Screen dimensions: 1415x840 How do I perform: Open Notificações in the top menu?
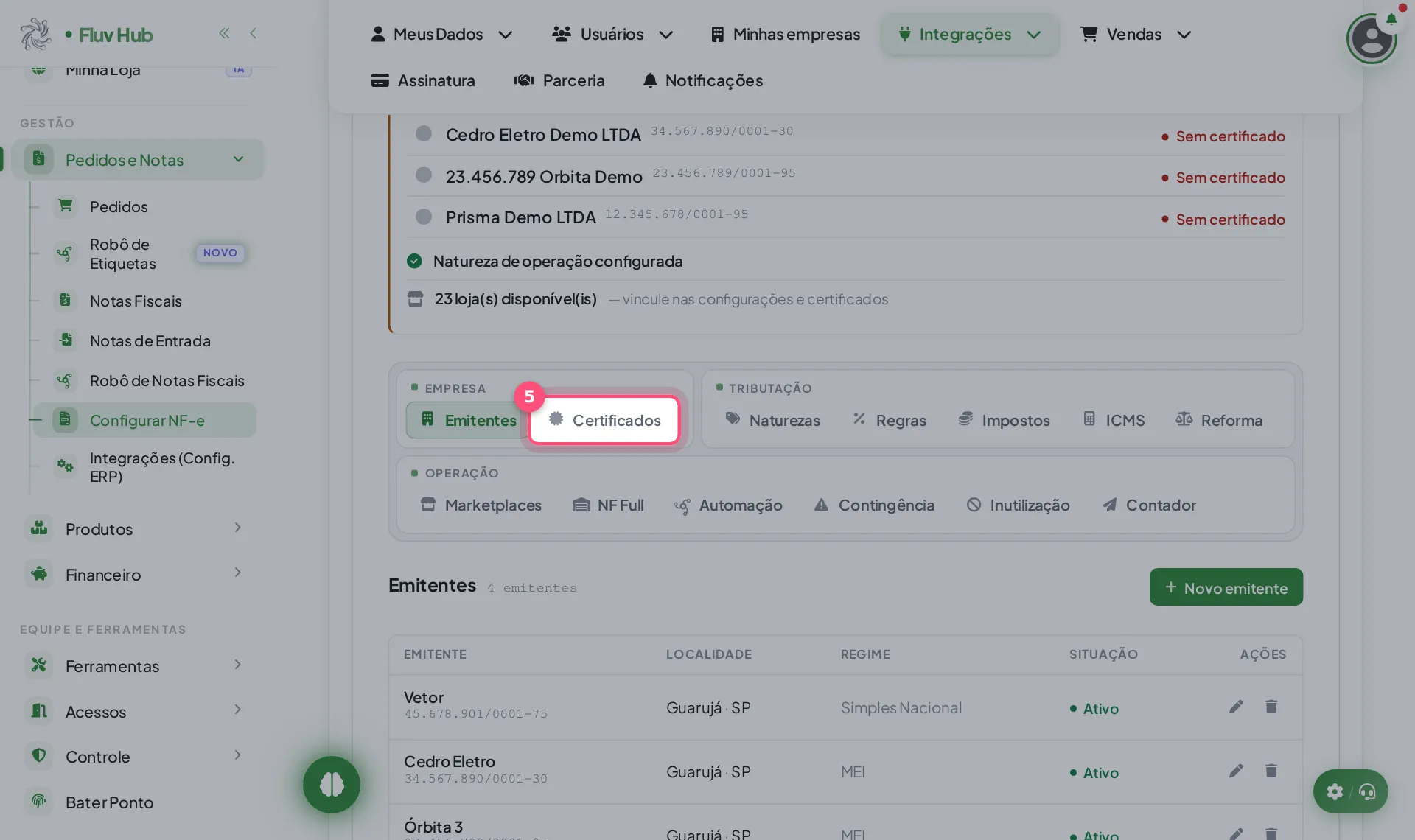coord(702,80)
